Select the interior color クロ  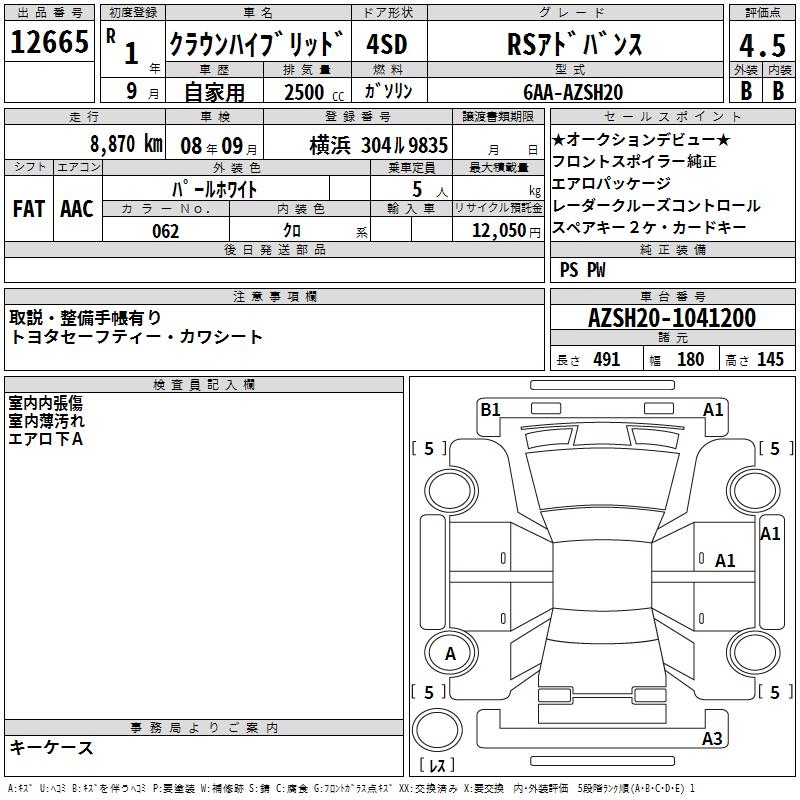click(x=292, y=231)
